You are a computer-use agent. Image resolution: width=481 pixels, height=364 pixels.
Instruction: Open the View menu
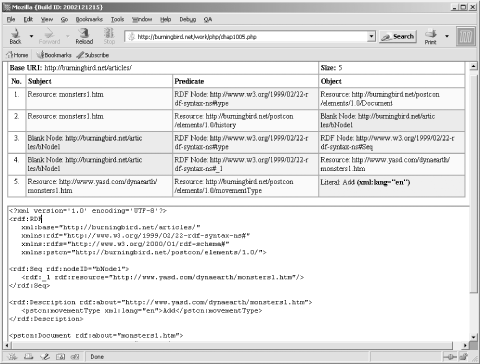[47, 19]
